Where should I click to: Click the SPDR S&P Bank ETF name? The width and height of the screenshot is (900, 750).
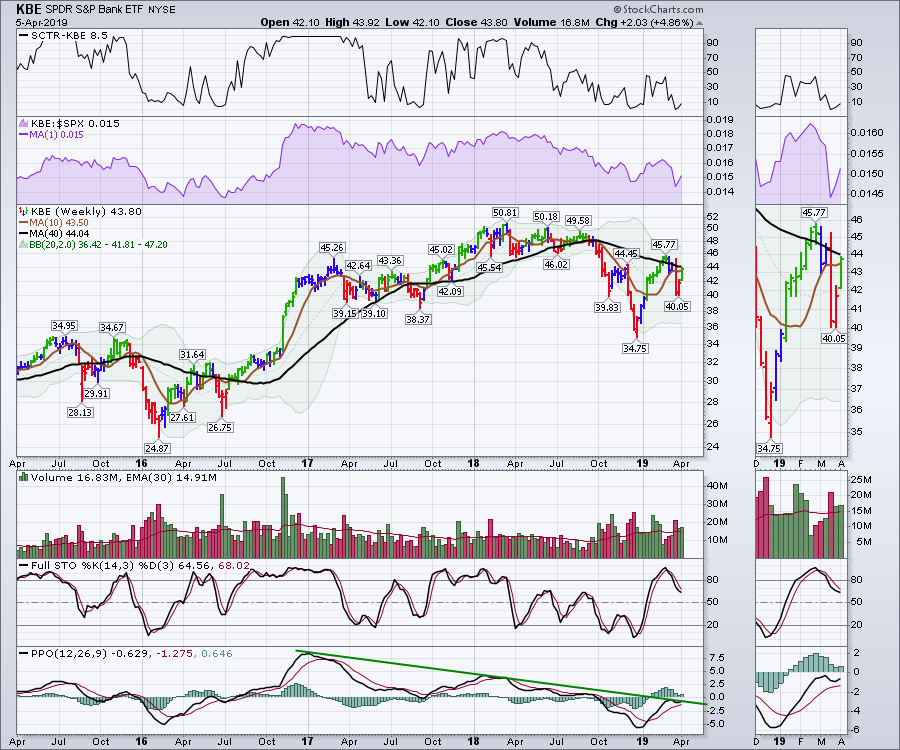pos(95,10)
